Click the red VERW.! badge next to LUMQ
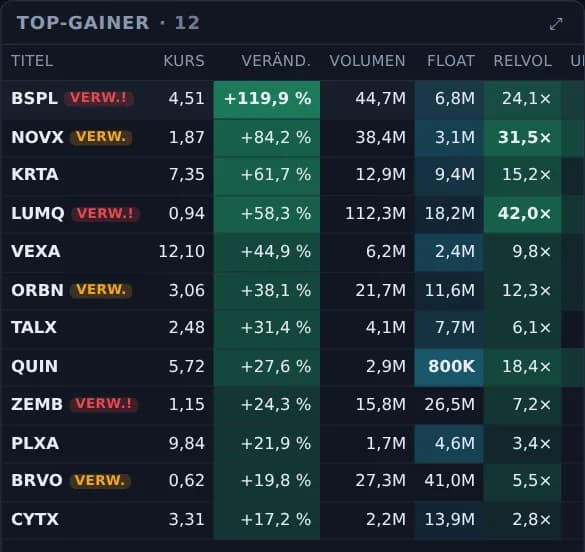This screenshot has width=585, height=552. [105, 213]
